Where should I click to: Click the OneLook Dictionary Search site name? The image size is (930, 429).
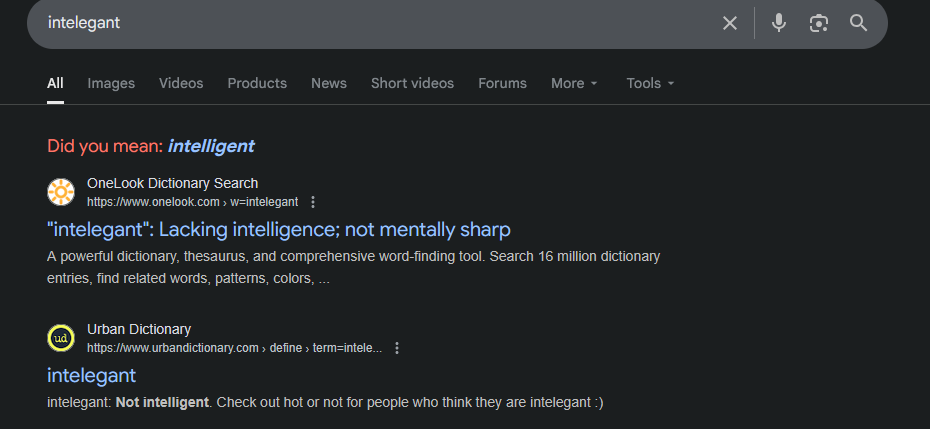pos(173,183)
